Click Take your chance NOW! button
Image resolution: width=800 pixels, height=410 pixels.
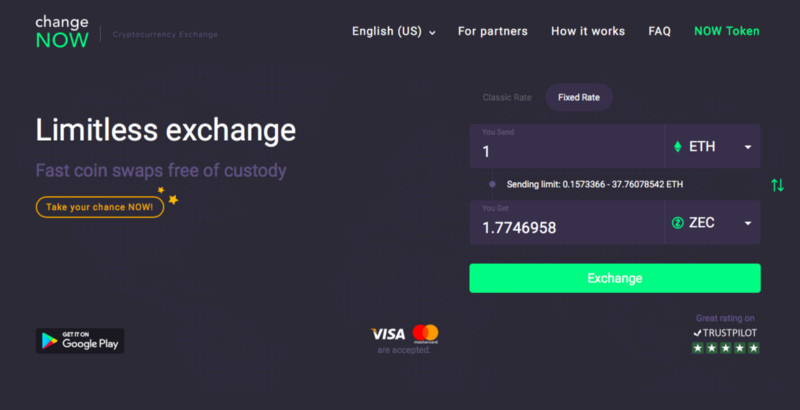(x=99, y=207)
